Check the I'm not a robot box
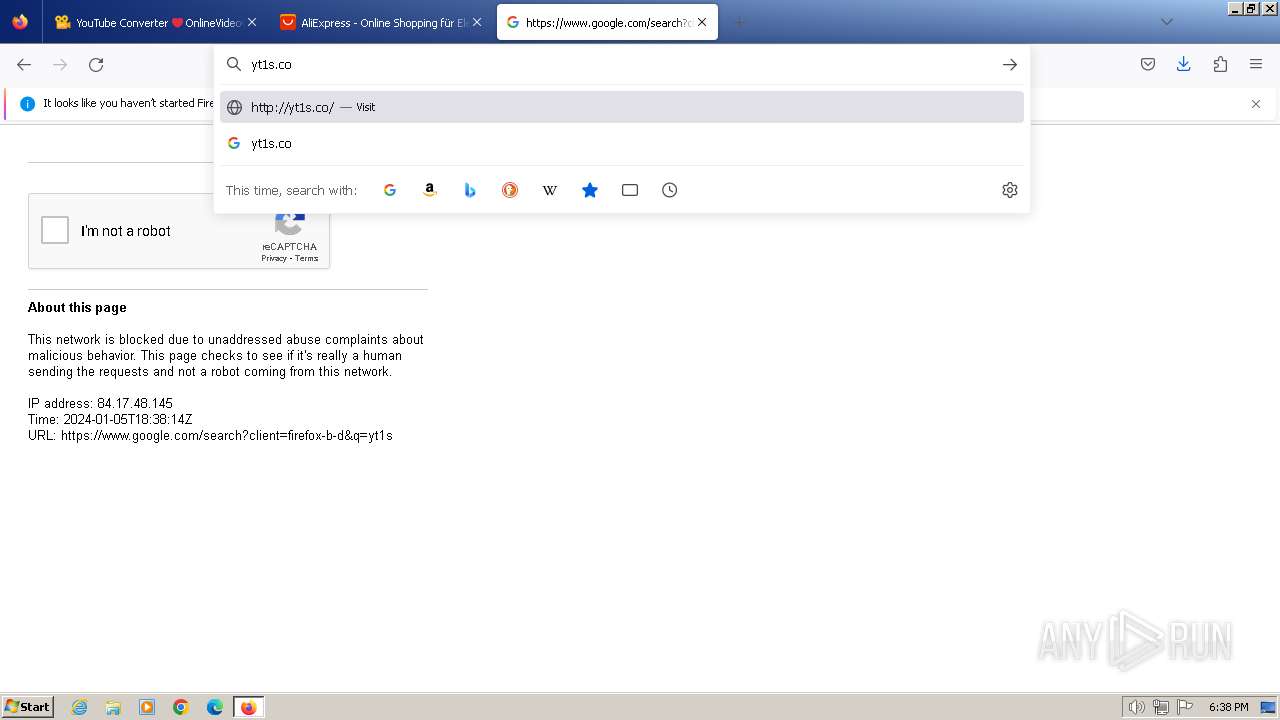Screen dimensions: 1280x720 click(x=55, y=230)
